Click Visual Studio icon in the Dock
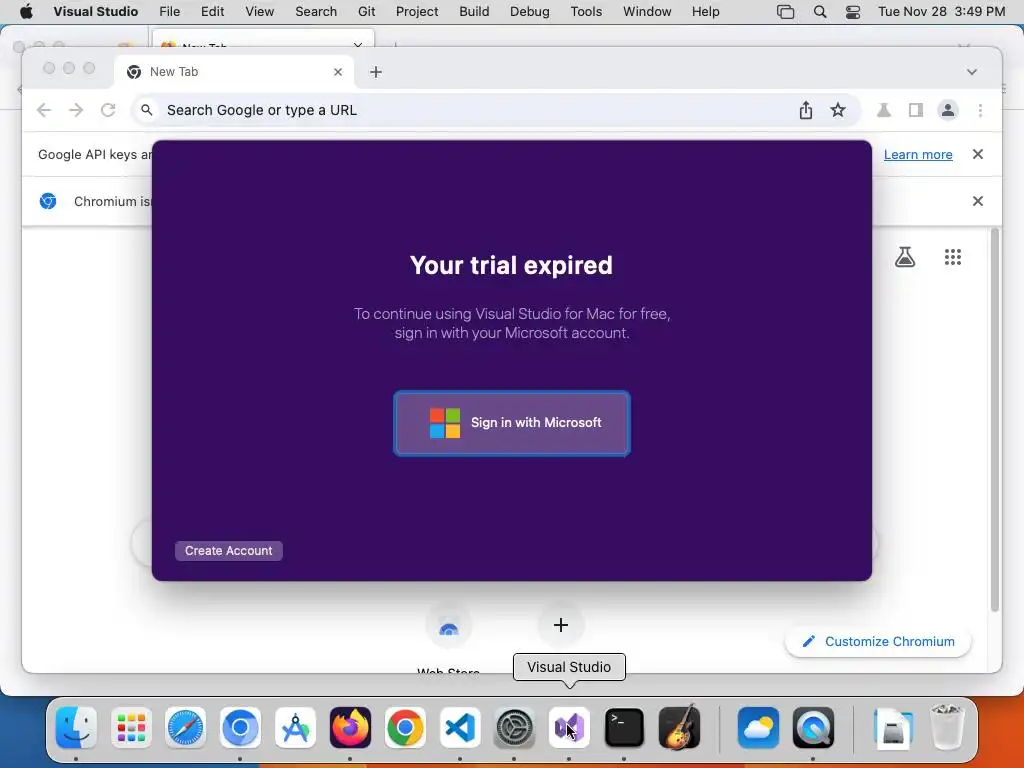This screenshot has width=1024, height=768. [569, 728]
